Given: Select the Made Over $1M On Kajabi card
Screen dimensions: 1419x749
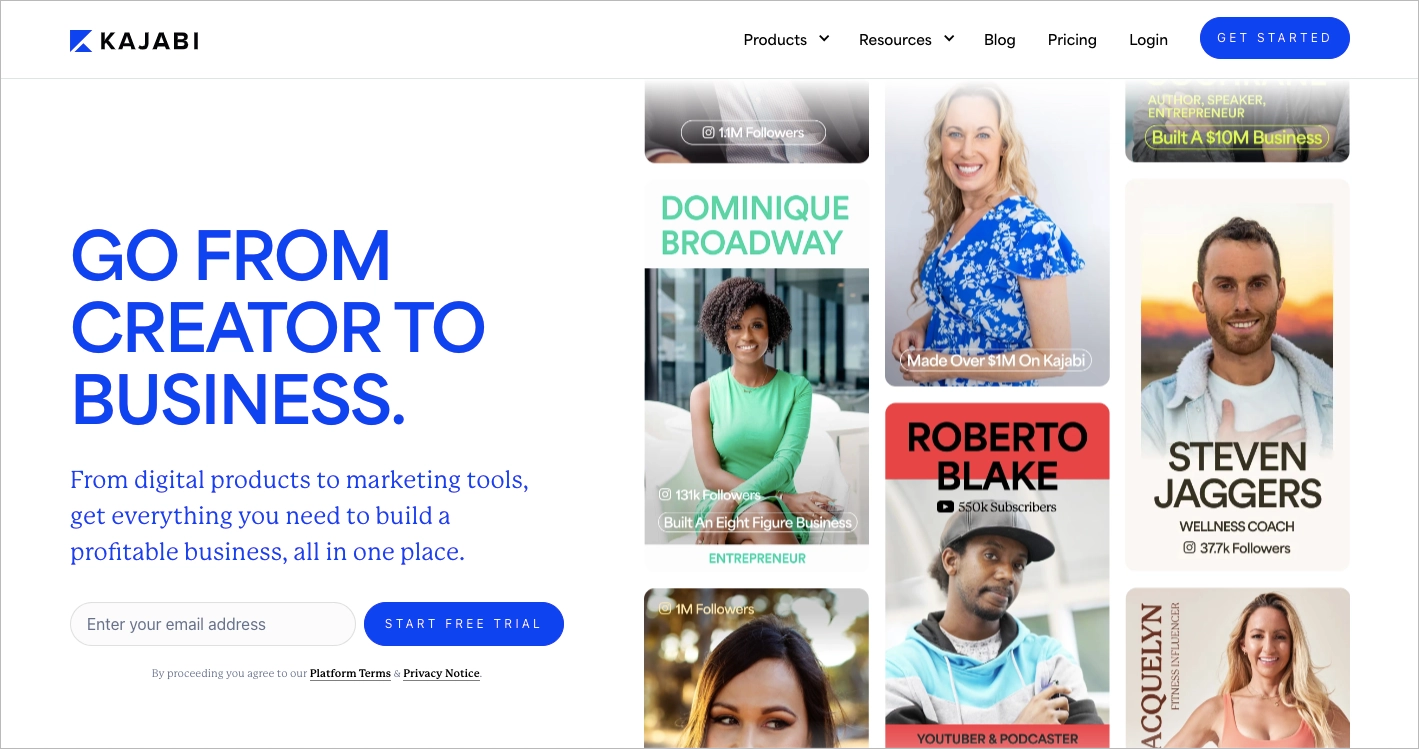Looking at the screenshot, I should [x=997, y=235].
